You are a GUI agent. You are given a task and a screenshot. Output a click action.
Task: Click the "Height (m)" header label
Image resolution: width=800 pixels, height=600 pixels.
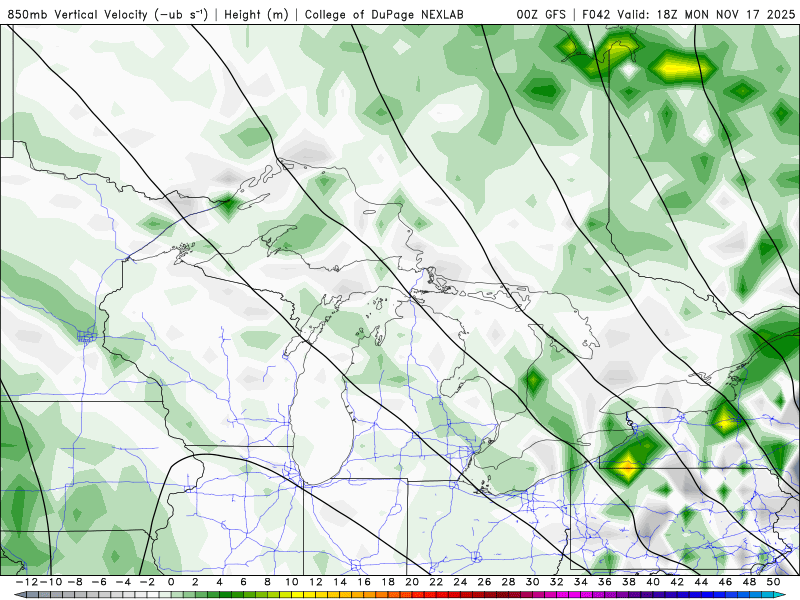[x=257, y=14]
